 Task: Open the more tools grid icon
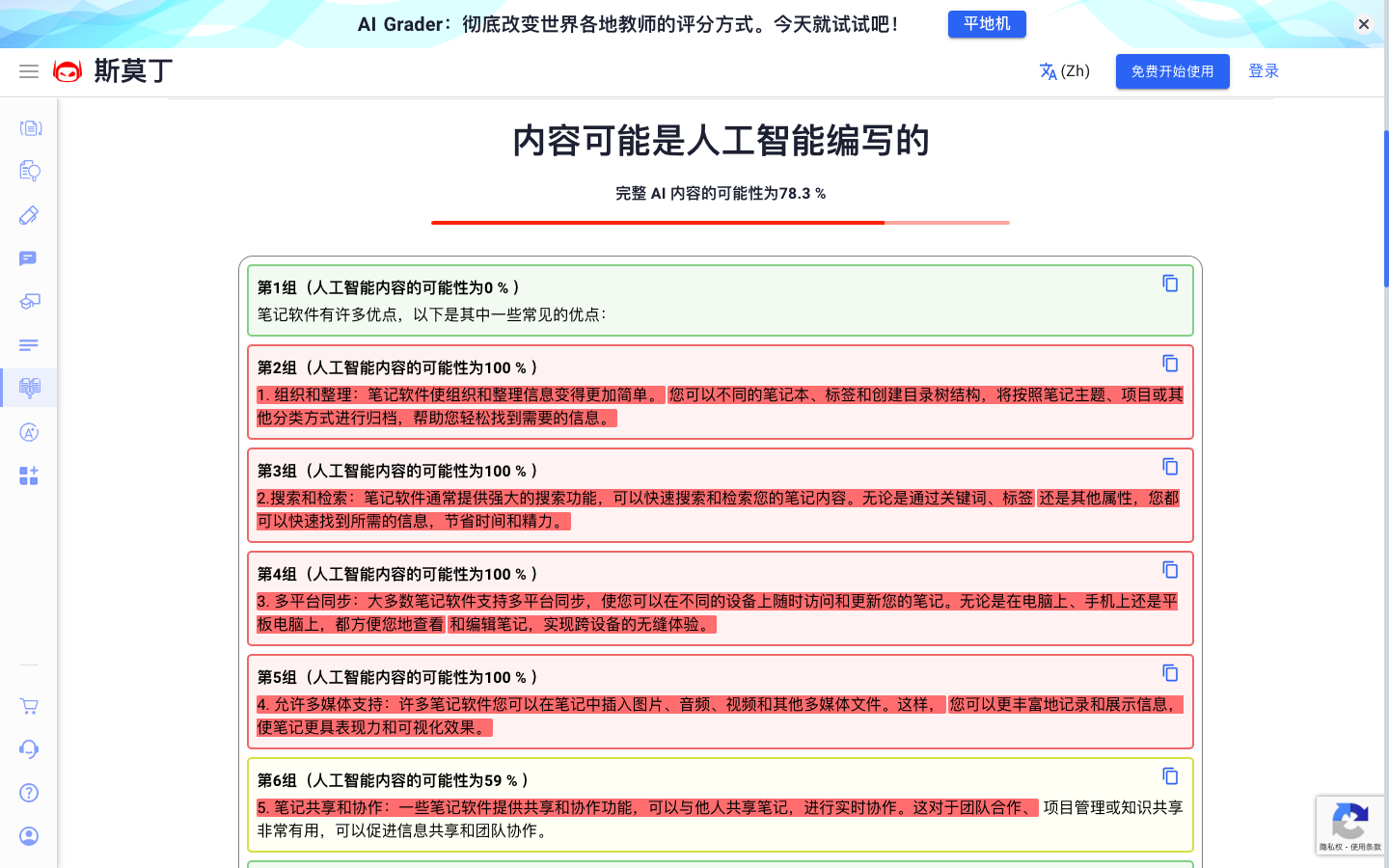coord(29,475)
